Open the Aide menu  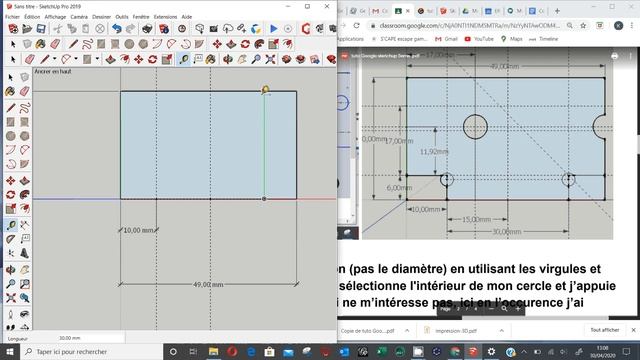[x=187, y=17]
